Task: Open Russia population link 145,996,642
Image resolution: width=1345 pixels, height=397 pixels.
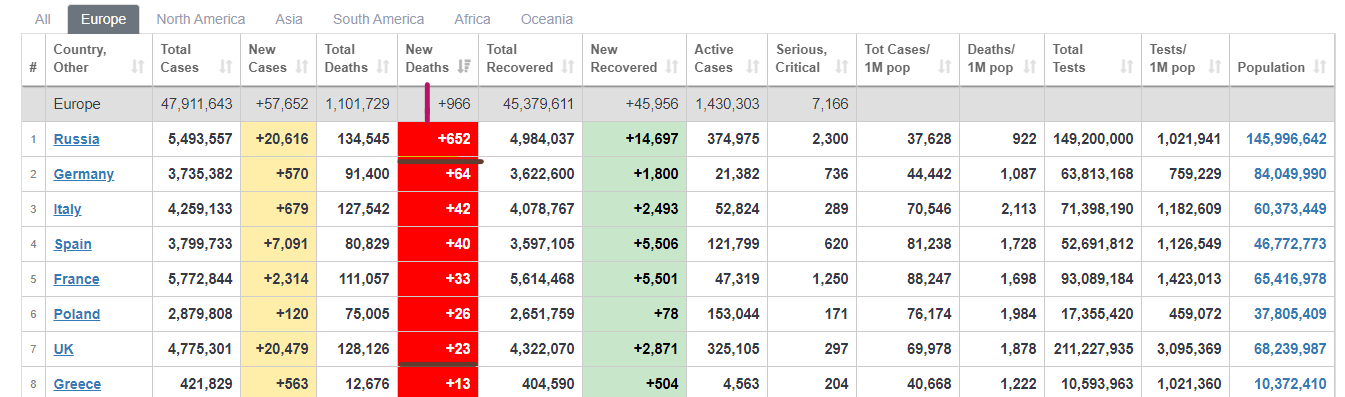Action: (1286, 139)
